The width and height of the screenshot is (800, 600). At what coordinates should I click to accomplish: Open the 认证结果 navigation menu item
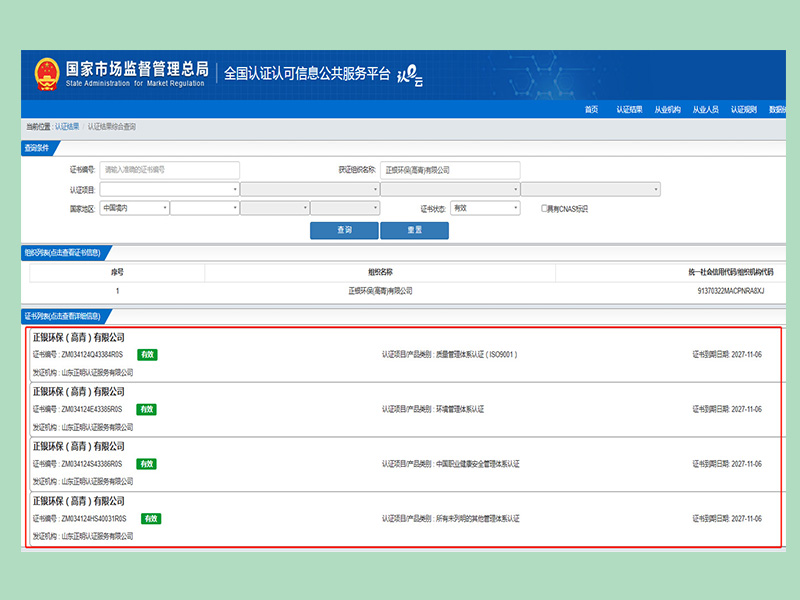629,109
